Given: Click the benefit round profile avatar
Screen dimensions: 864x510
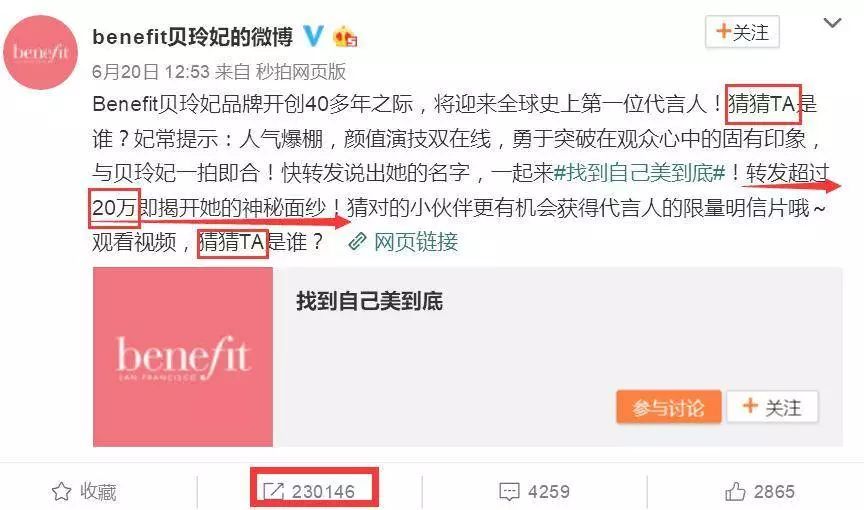Looking at the screenshot, I should (40, 52).
